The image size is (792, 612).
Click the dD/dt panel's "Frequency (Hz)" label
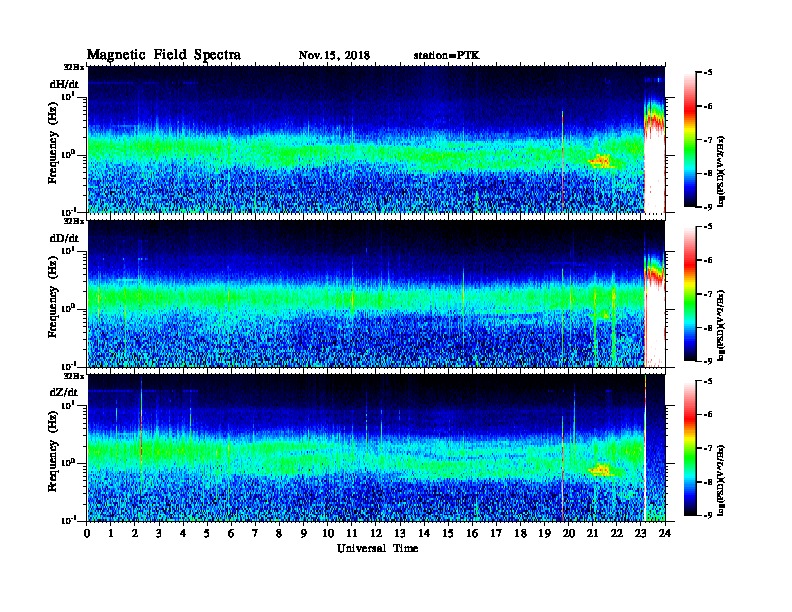[x=53, y=295]
